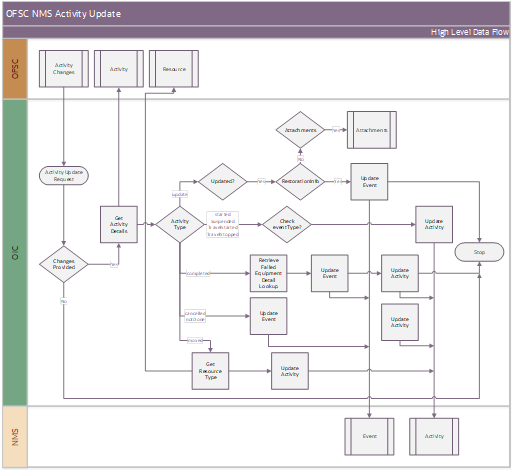Click the 'No' label below Changes Provided

[x=64, y=301]
